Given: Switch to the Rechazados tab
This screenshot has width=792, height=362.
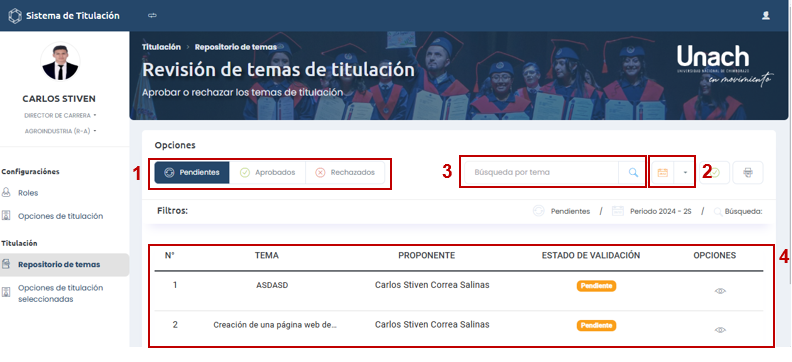Looking at the screenshot, I should (x=345, y=173).
